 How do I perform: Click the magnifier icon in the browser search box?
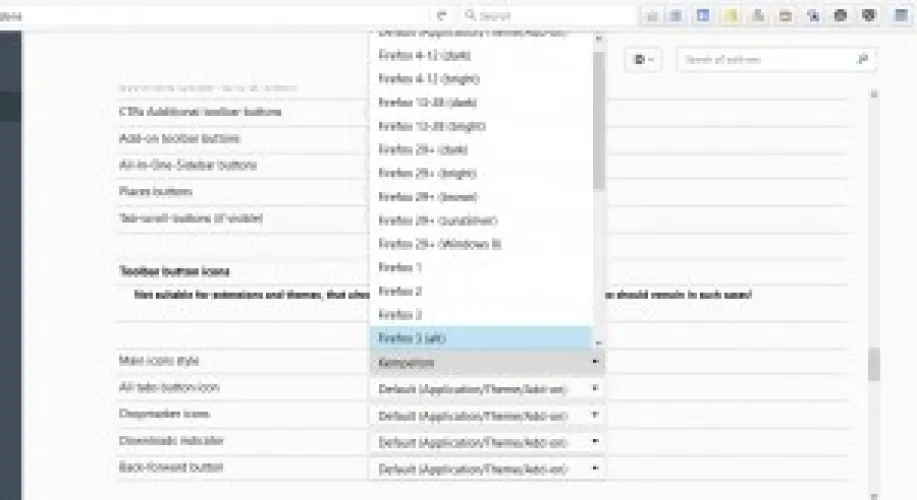470,15
